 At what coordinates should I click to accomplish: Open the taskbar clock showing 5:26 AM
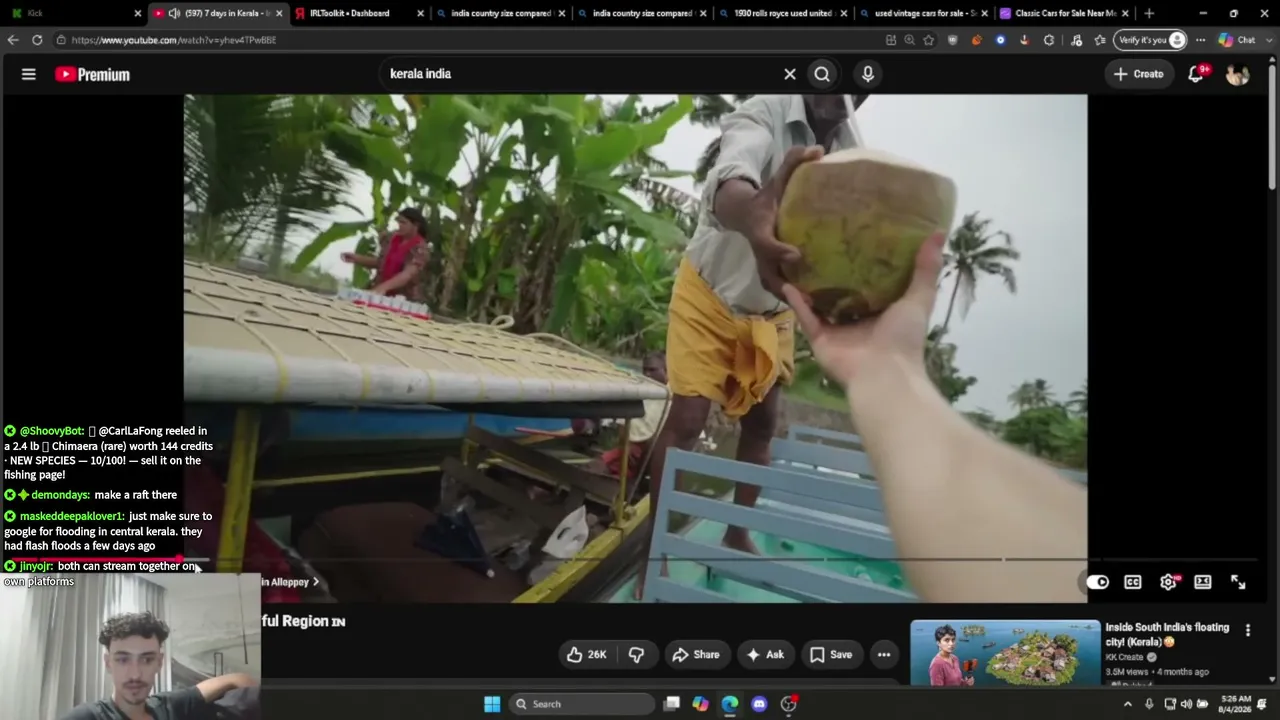tap(1236, 704)
